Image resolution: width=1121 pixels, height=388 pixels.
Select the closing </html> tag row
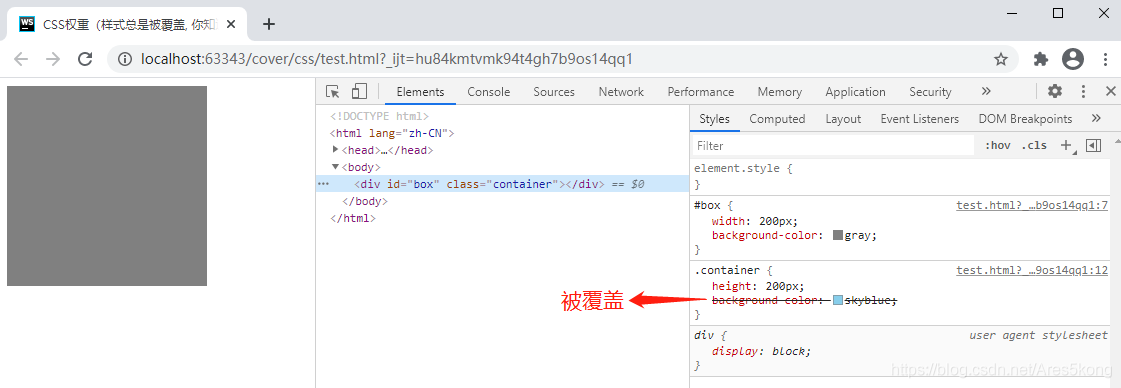click(x=352, y=218)
